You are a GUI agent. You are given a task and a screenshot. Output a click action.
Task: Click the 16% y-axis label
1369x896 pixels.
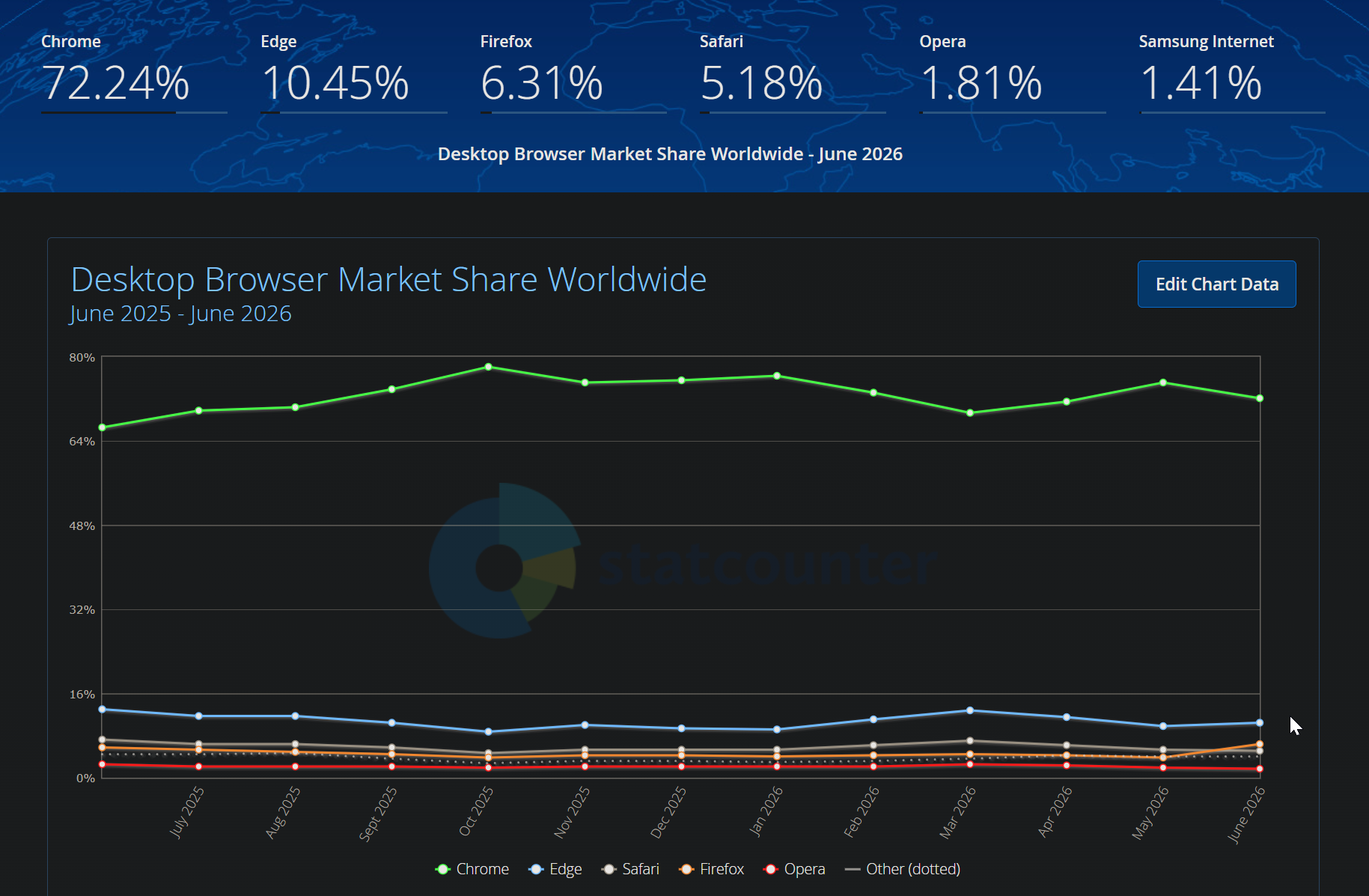pyautogui.click(x=82, y=695)
